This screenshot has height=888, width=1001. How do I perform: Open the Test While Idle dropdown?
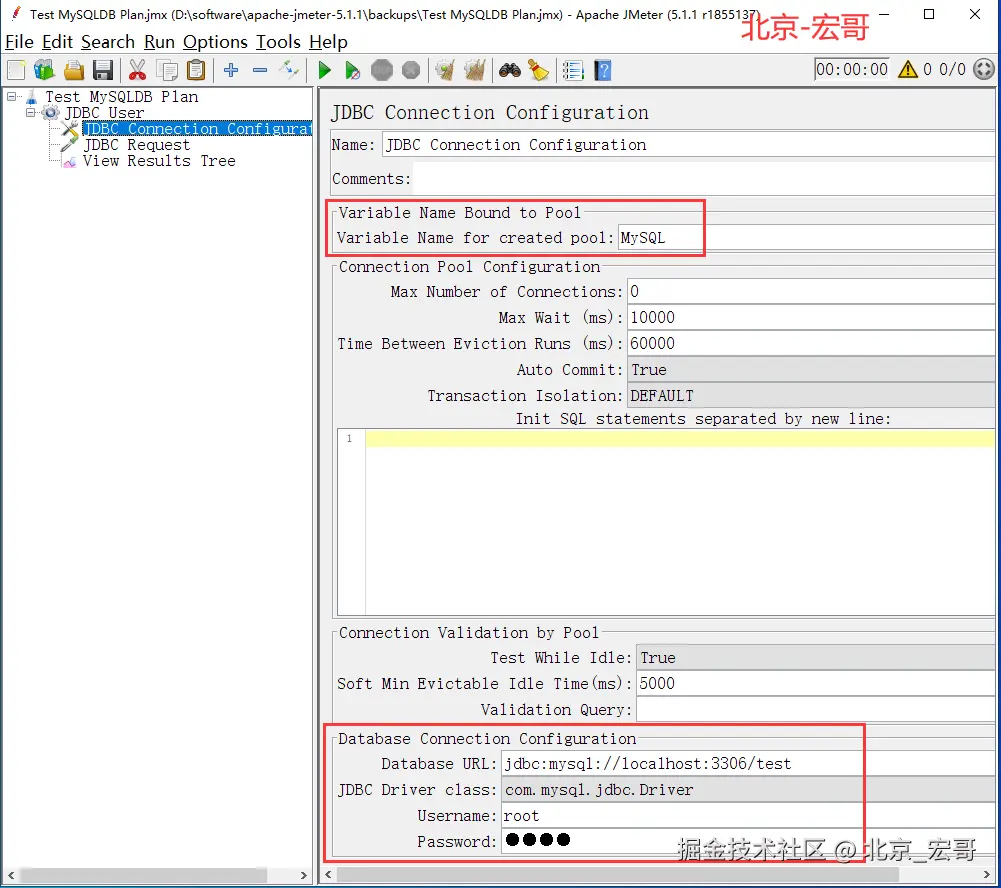pos(815,658)
